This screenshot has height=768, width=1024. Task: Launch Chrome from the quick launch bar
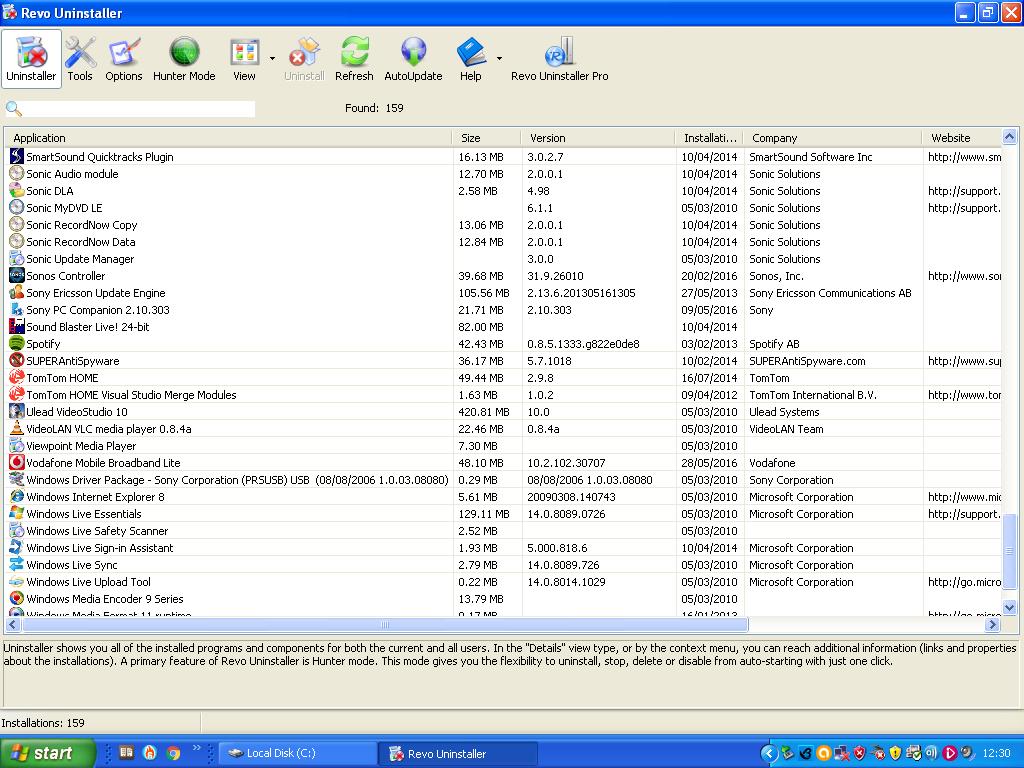(x=174, y=753)
